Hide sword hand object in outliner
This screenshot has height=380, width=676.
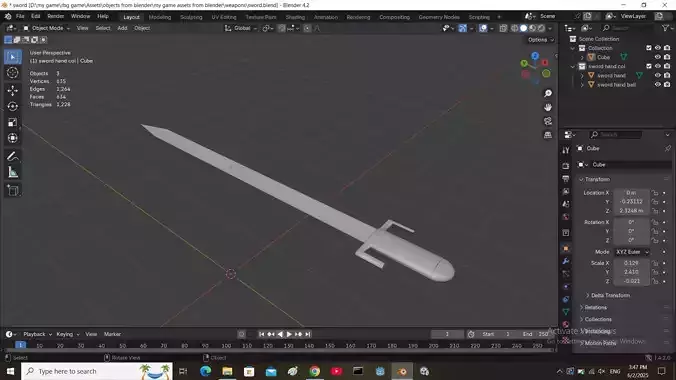[x=657, y=75]
